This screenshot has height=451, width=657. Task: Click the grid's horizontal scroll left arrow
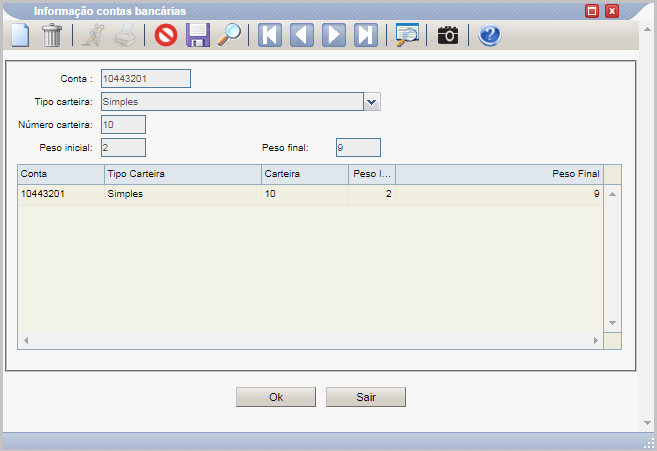coord(26,340)
